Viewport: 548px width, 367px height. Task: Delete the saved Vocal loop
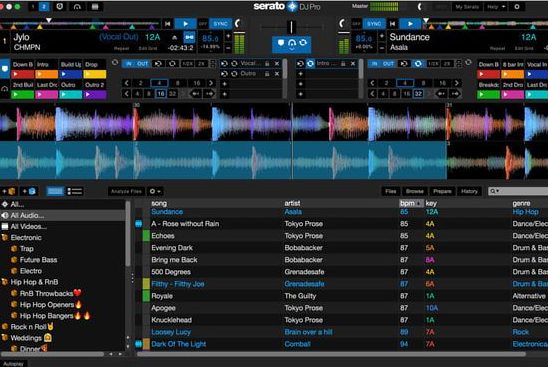click(x=277, y=64)
